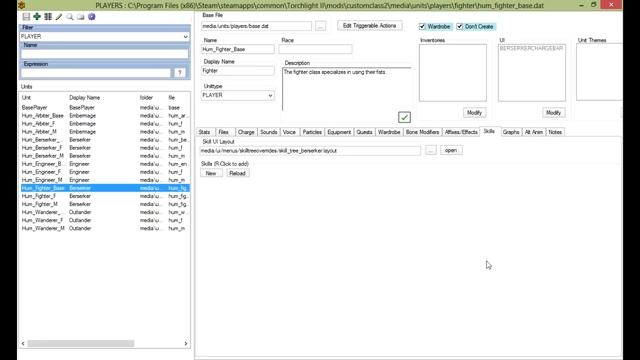Select the Hum_Fighter_F unit row
The height and width of the screenshot is (360, 640).
105,196
